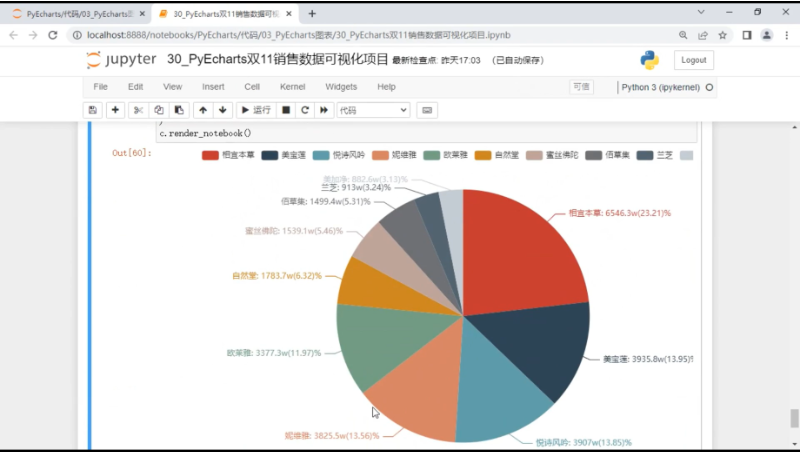Go back to the previous page
The height and width of the screenshot is (453, 800).
pos(13,35)
